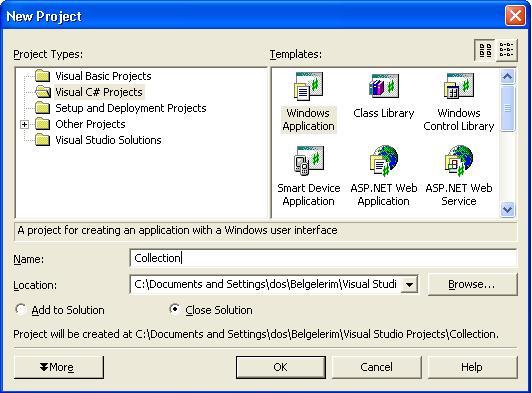Choose the ASP.NET Web Application icon
The image size is (532, 393).
click(x=384, y=161)
